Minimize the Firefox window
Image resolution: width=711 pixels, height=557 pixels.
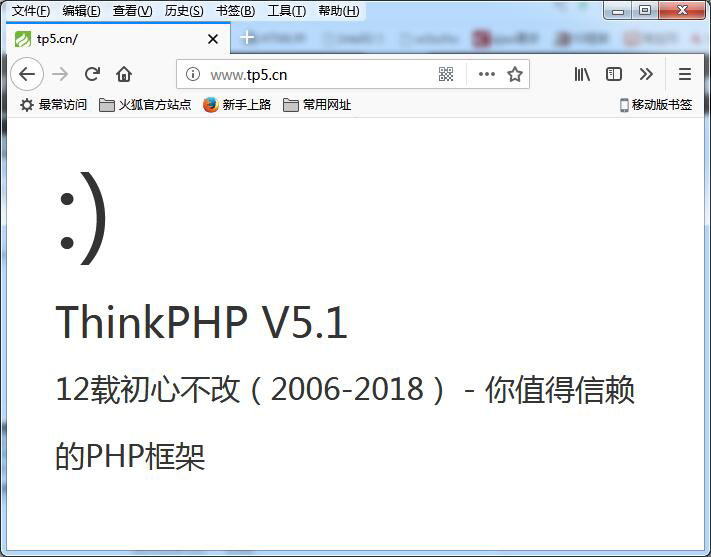point(618,10)
